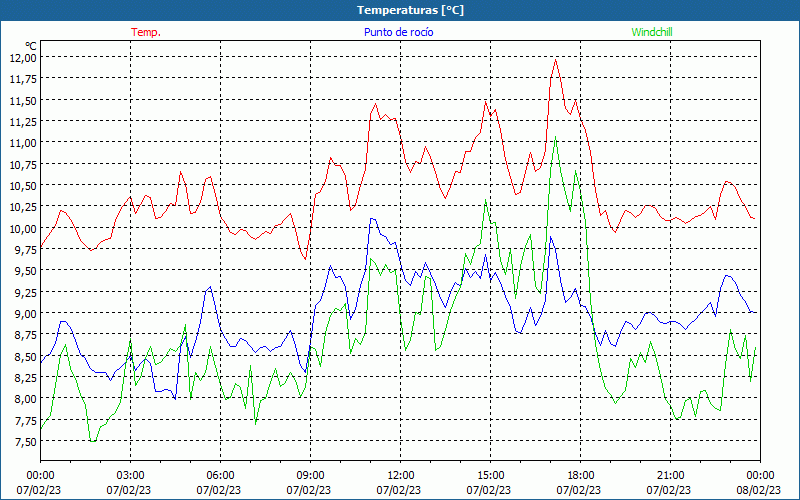Click the 11,75 y-axis value

coord(23,79)
